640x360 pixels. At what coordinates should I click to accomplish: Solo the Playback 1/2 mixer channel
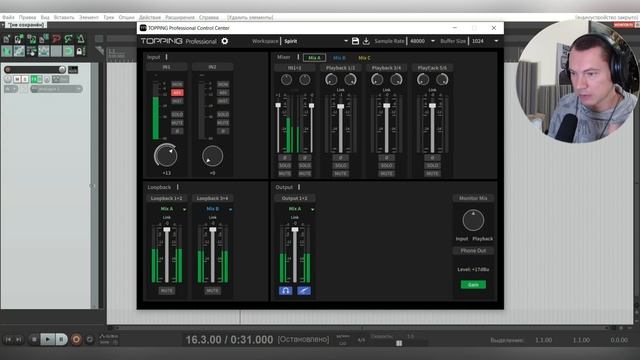[x=340, y=166]
